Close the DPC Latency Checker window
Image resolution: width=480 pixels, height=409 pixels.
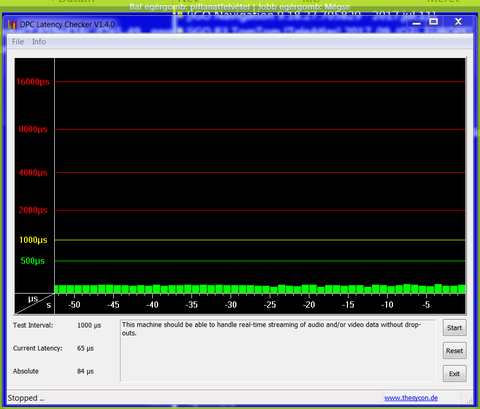[459, 22]
